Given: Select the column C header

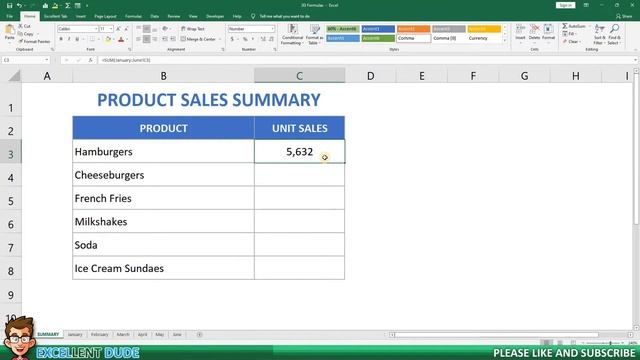Looking at the screenshot, I should (x=300, y=76).
